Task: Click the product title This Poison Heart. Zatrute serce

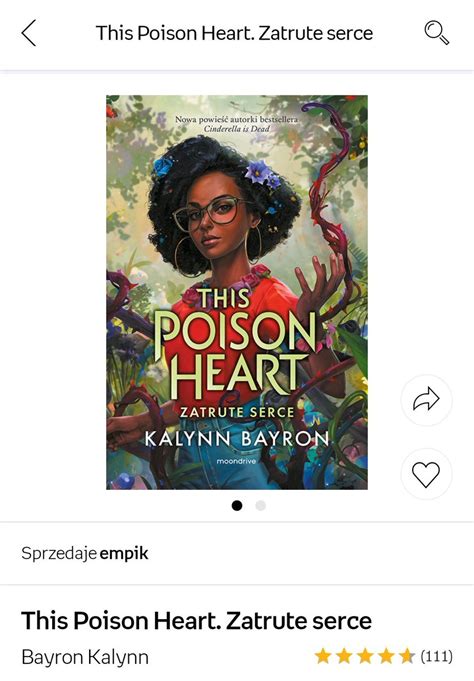Action: point(196,620)
